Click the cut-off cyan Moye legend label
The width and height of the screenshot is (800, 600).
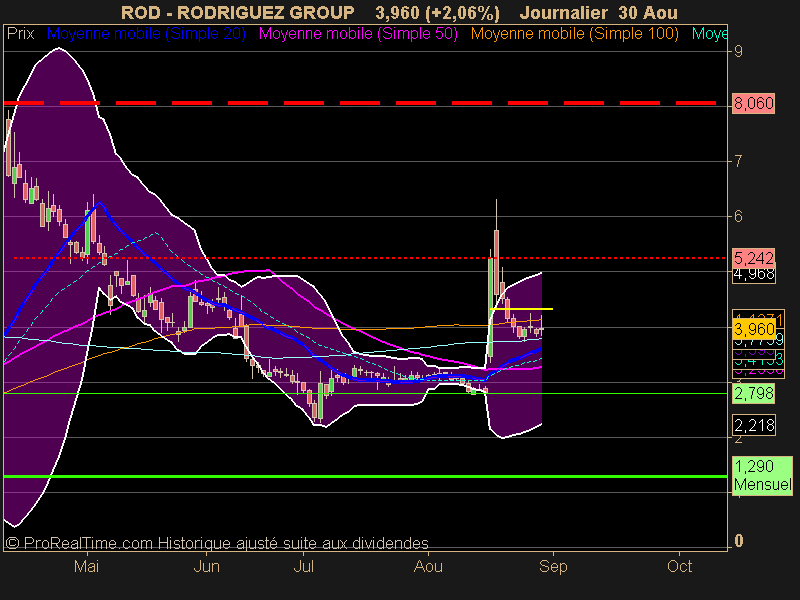pyautogui.click(x=709, y=34)
